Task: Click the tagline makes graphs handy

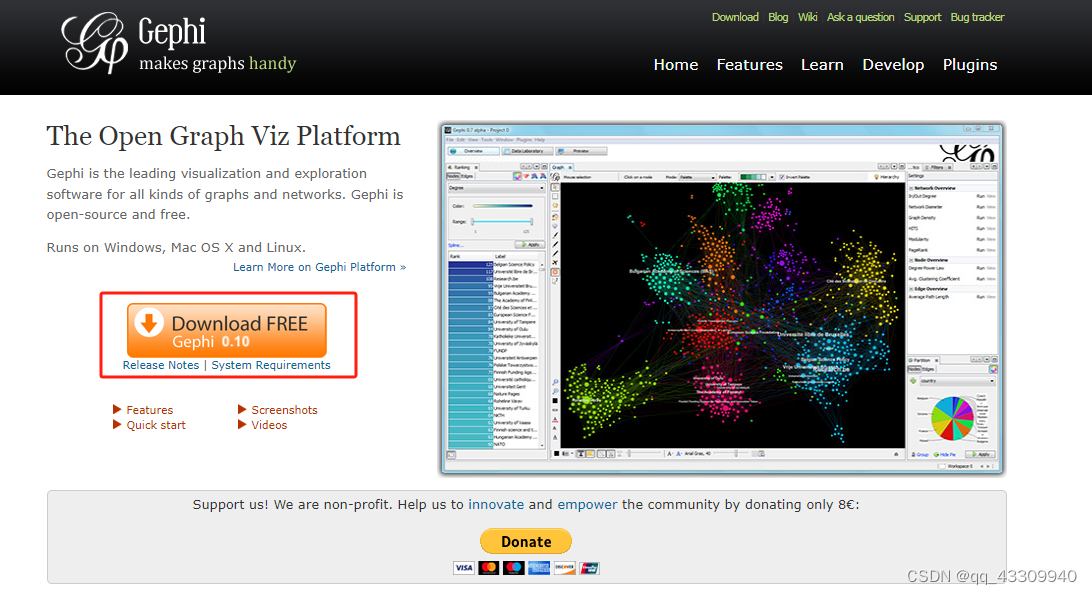Action: point(217,63)
